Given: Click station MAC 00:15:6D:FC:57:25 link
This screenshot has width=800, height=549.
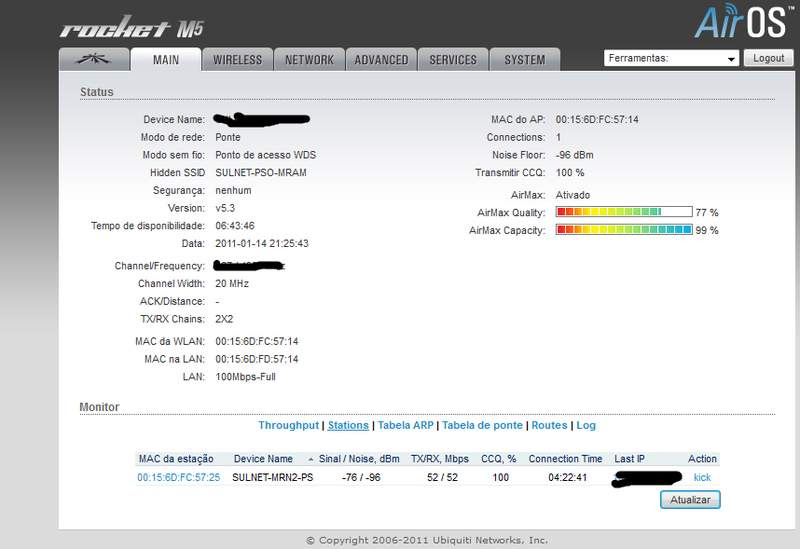Looking at the screenshot, I should [179, 478].
